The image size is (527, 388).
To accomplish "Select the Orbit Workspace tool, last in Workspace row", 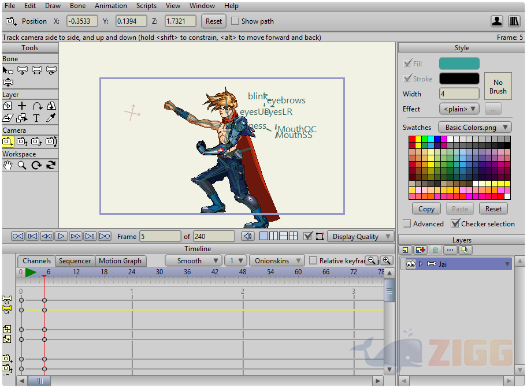I will click(x=51, y=165).
